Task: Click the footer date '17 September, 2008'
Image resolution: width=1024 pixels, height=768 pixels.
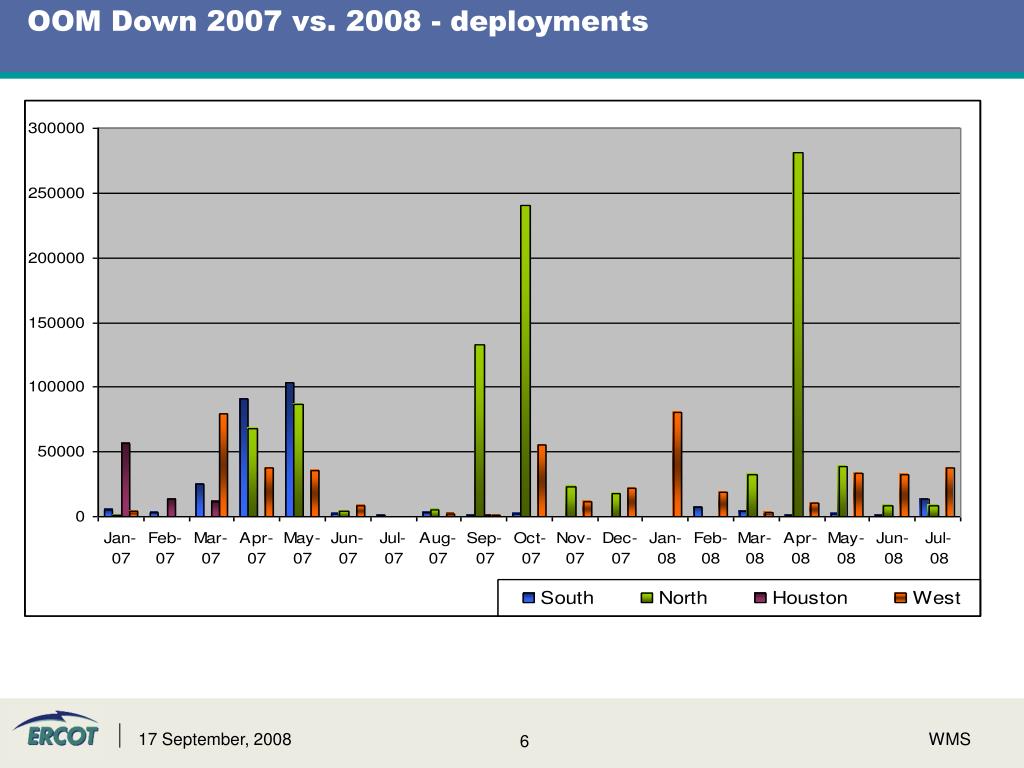Action: click(x=215, y=739)
